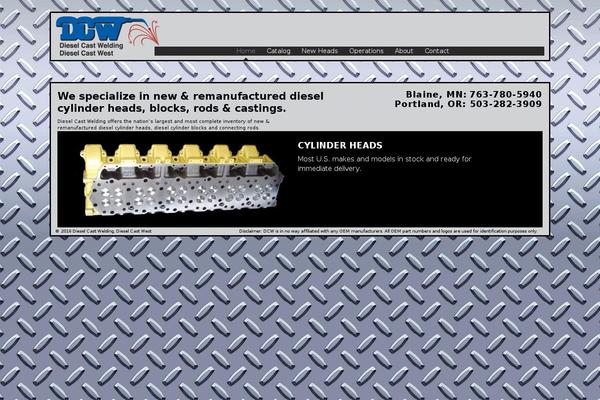
Task: Open the About page
Action: click(404, 51)
